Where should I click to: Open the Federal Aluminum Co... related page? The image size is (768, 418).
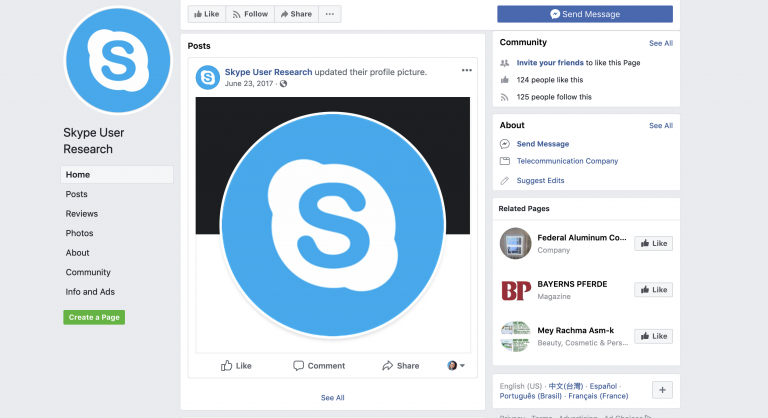[x=582, y=238]
